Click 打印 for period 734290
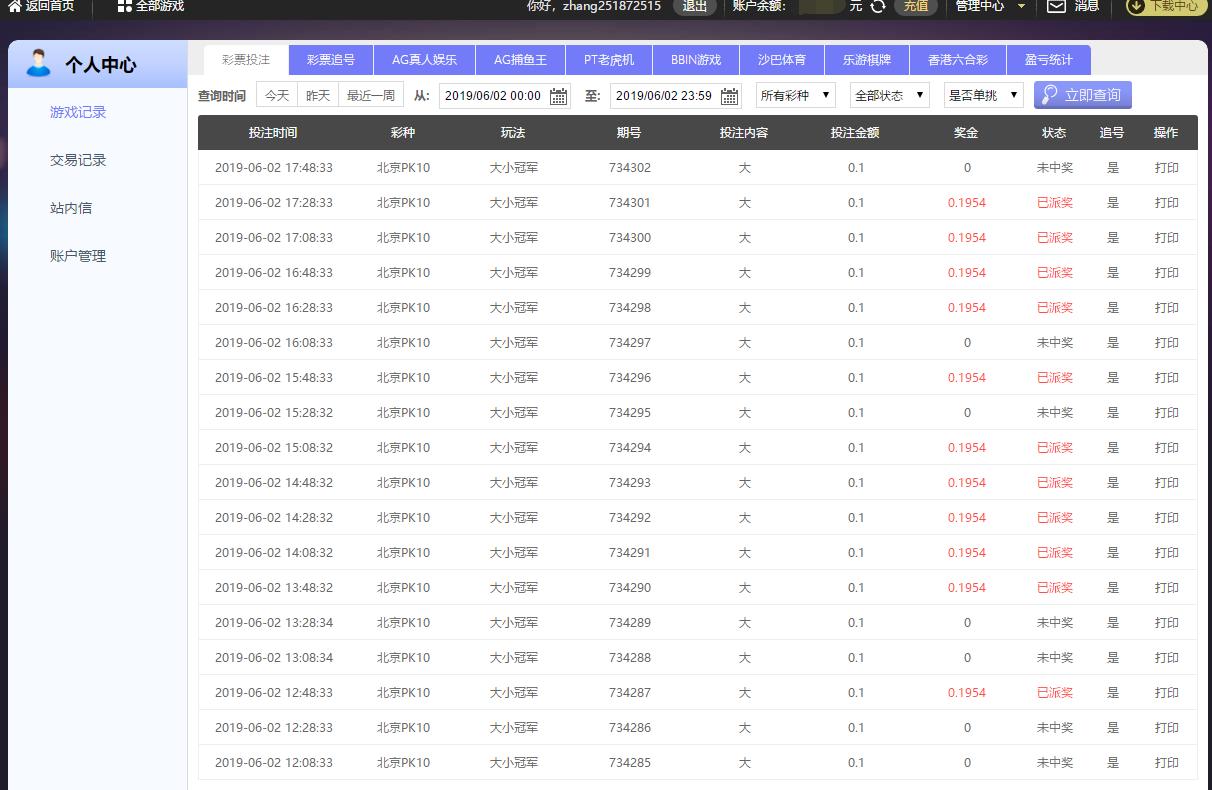This screenshot has height=790, width=1212. pyautogui.click(x=1167, y=588)
